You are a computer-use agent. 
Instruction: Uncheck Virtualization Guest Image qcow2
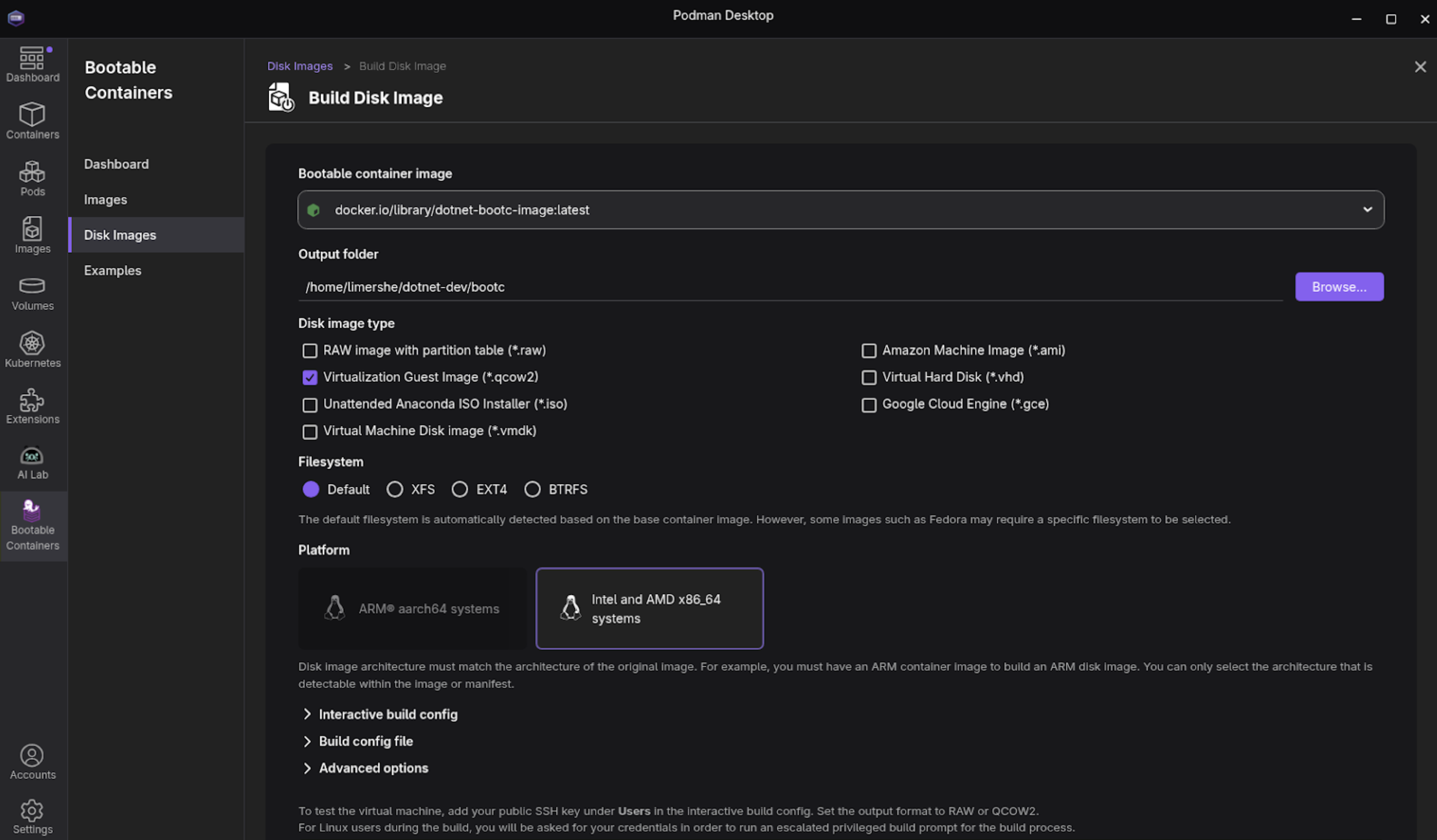(310, 377)
